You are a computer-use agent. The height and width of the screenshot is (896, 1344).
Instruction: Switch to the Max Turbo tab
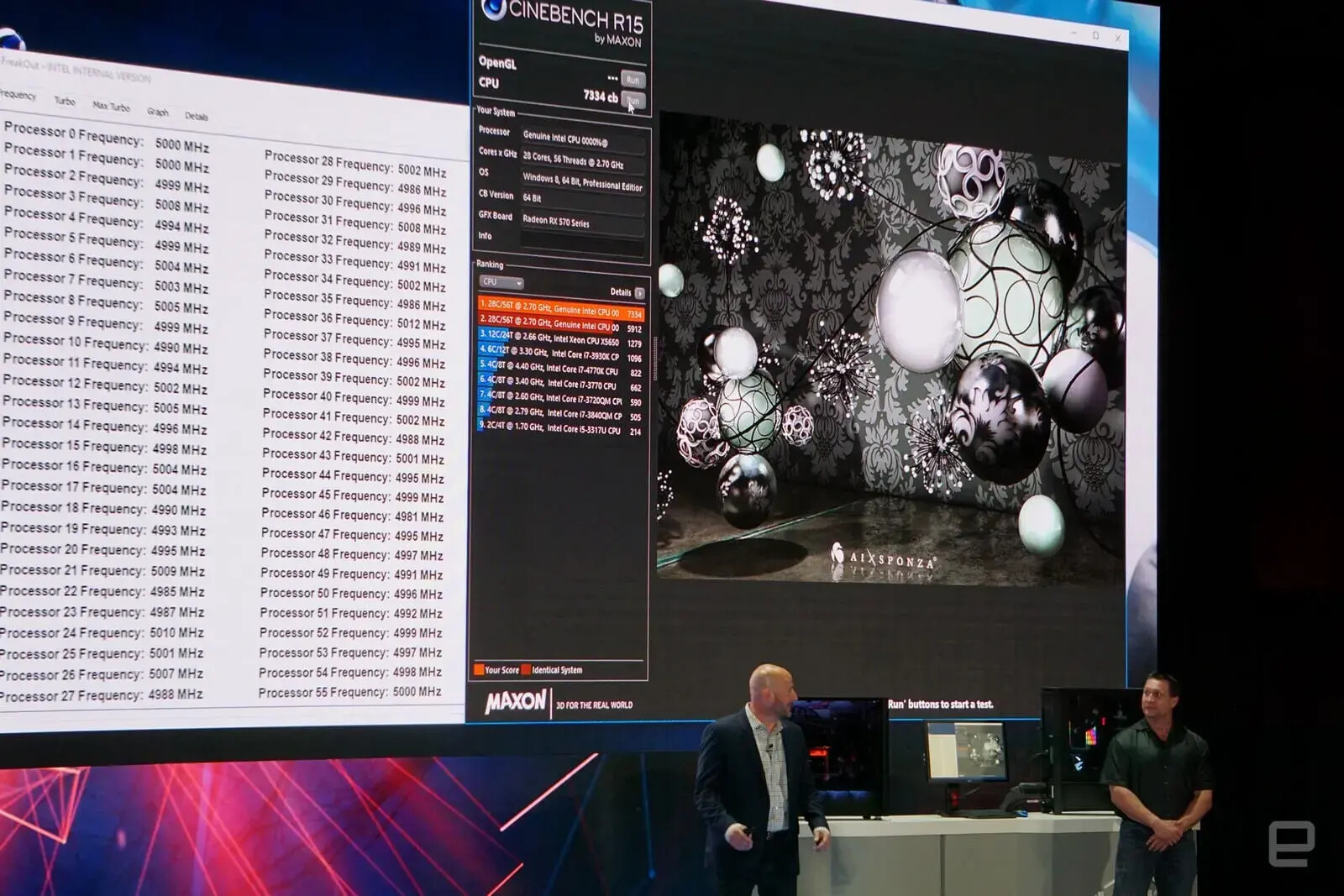point(111,107)
